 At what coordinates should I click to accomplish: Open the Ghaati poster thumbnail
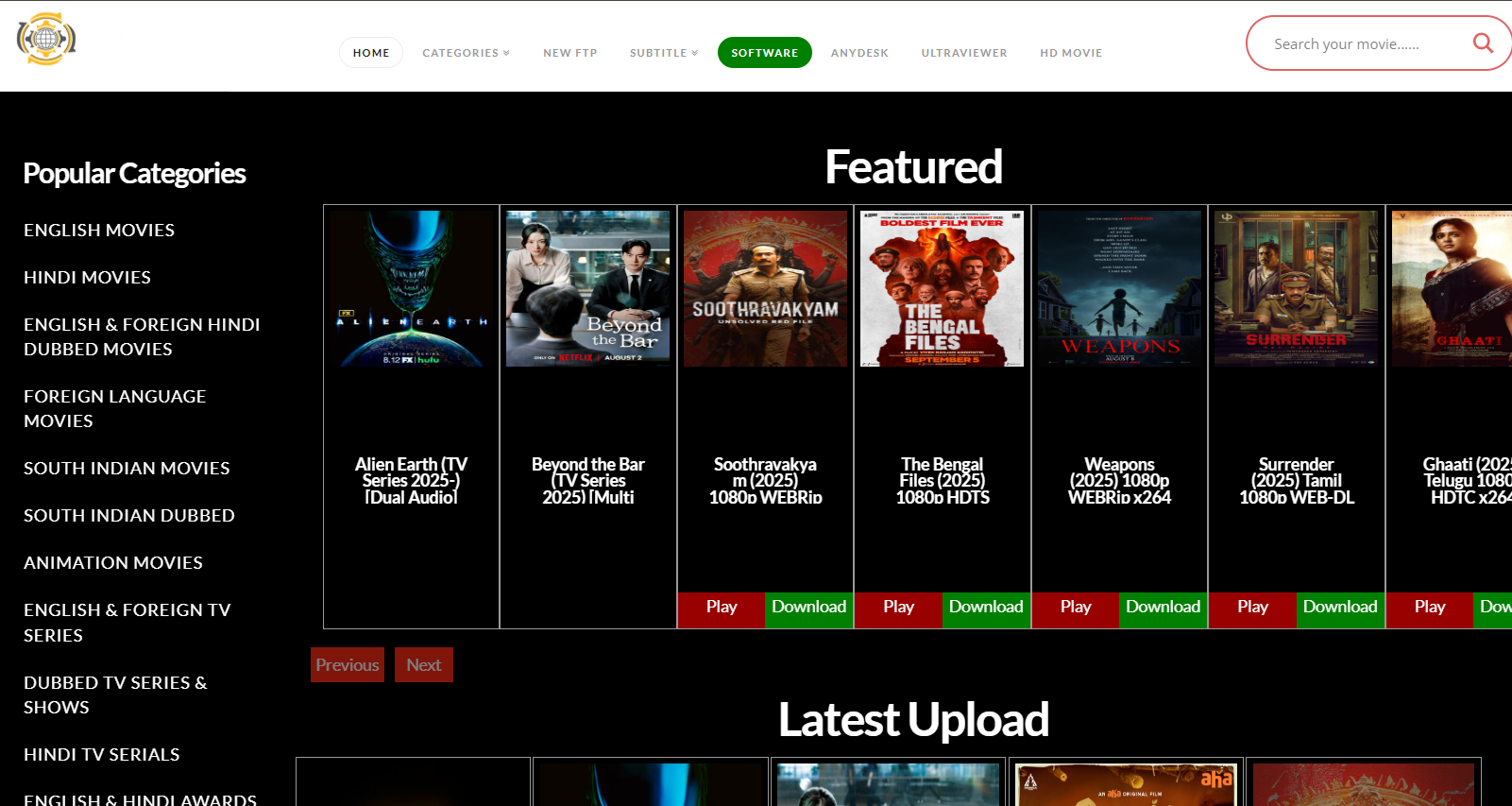tap(1452, 288)
